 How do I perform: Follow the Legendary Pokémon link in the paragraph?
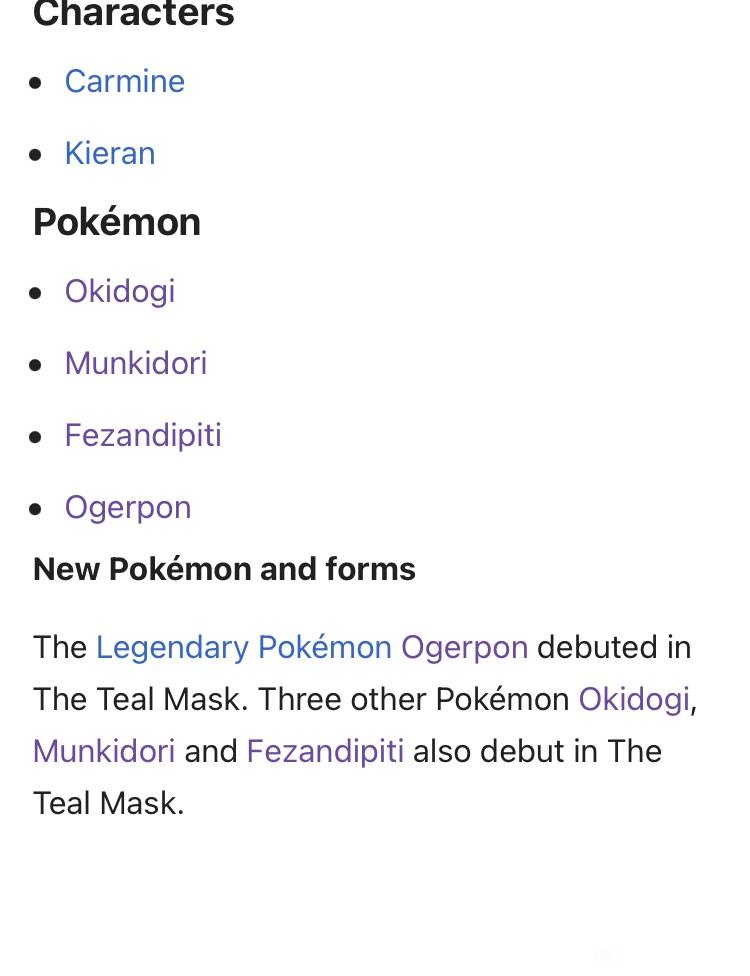coord(243,648)
